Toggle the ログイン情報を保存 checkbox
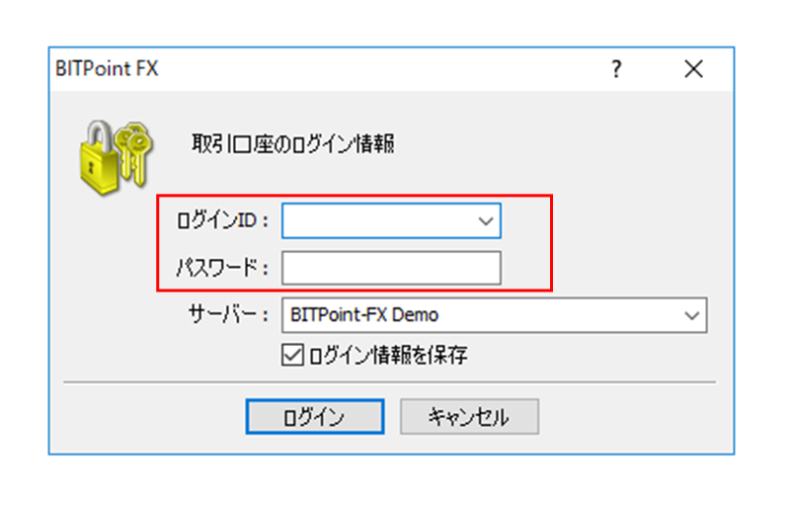The height and width of the screenshot is (505, 790). [x=292, y=355]
